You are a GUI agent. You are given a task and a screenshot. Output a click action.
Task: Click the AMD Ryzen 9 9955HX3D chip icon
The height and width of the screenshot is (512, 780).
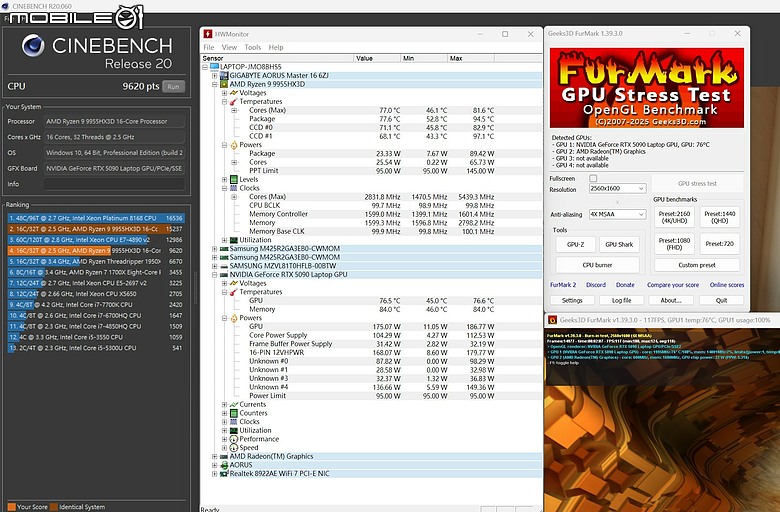coord(224,84)
